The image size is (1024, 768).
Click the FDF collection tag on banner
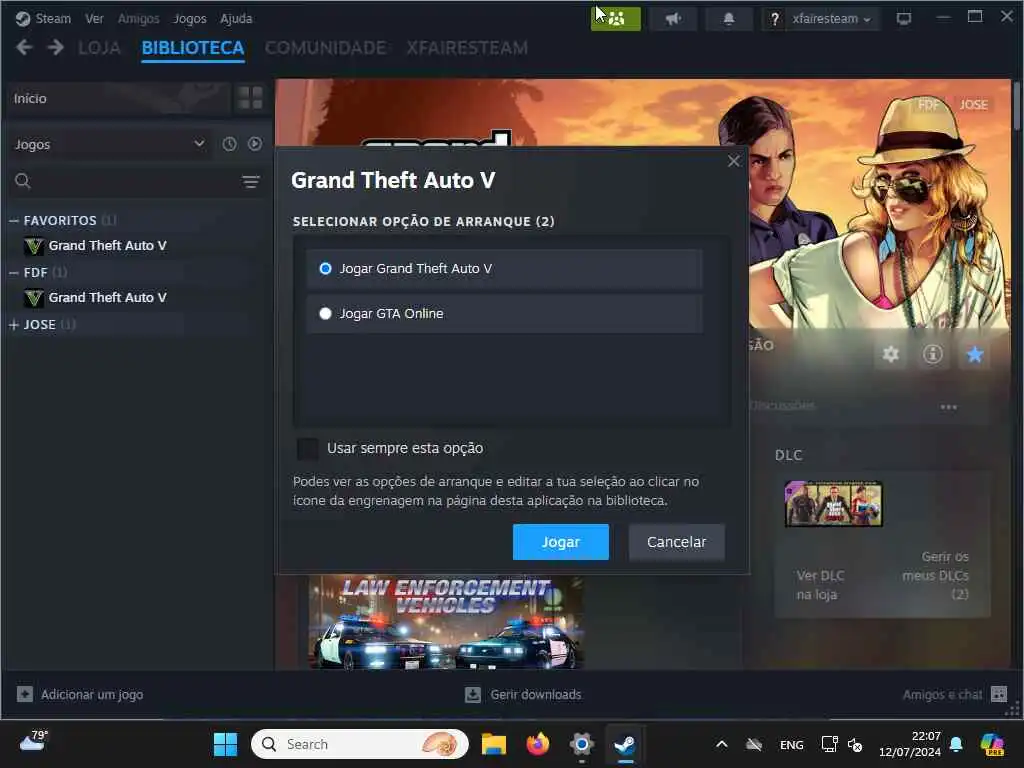click(928, 104)
